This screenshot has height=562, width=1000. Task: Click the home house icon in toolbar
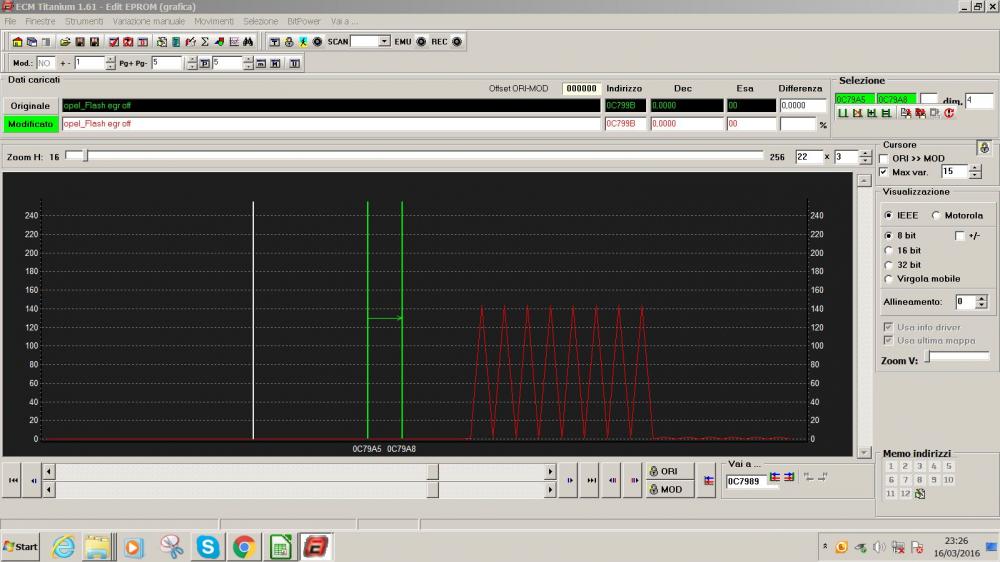pyautogui.click(x=17, y=42)
